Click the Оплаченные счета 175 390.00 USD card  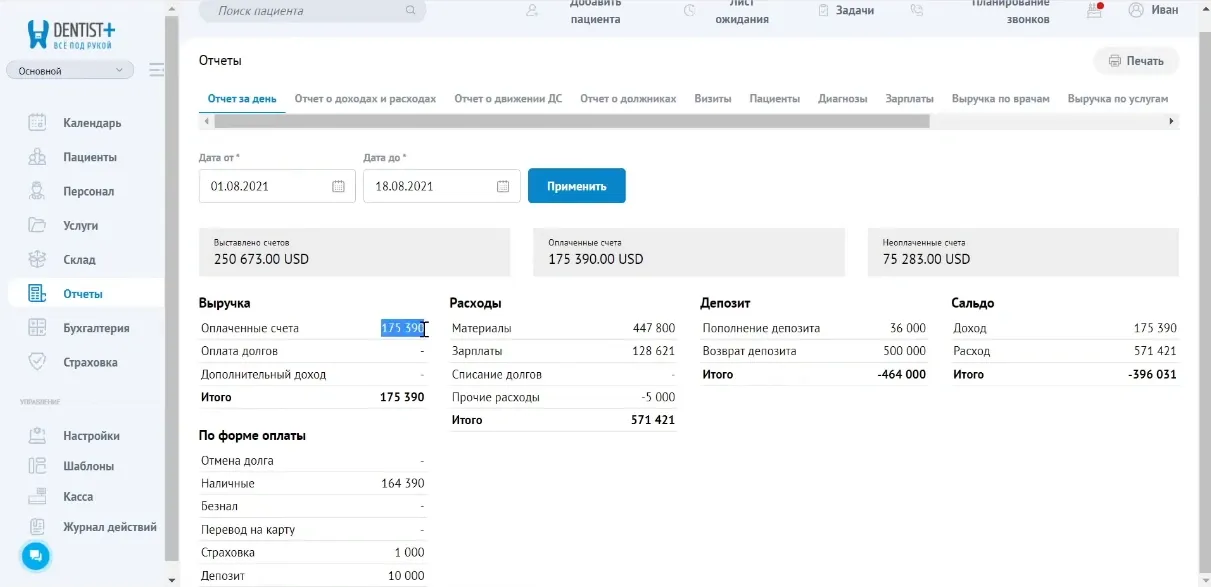pyautogui.click(x=689, y=252)
